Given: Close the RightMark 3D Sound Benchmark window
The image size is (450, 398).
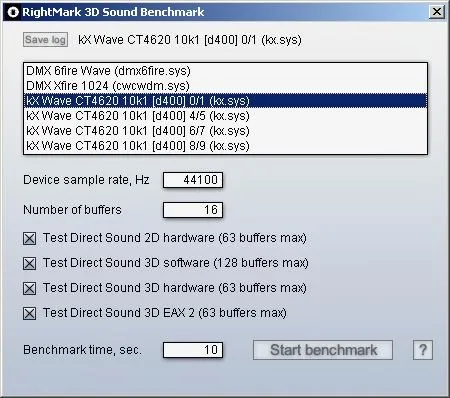Looking at the screenshot, I should click(436, 12).
